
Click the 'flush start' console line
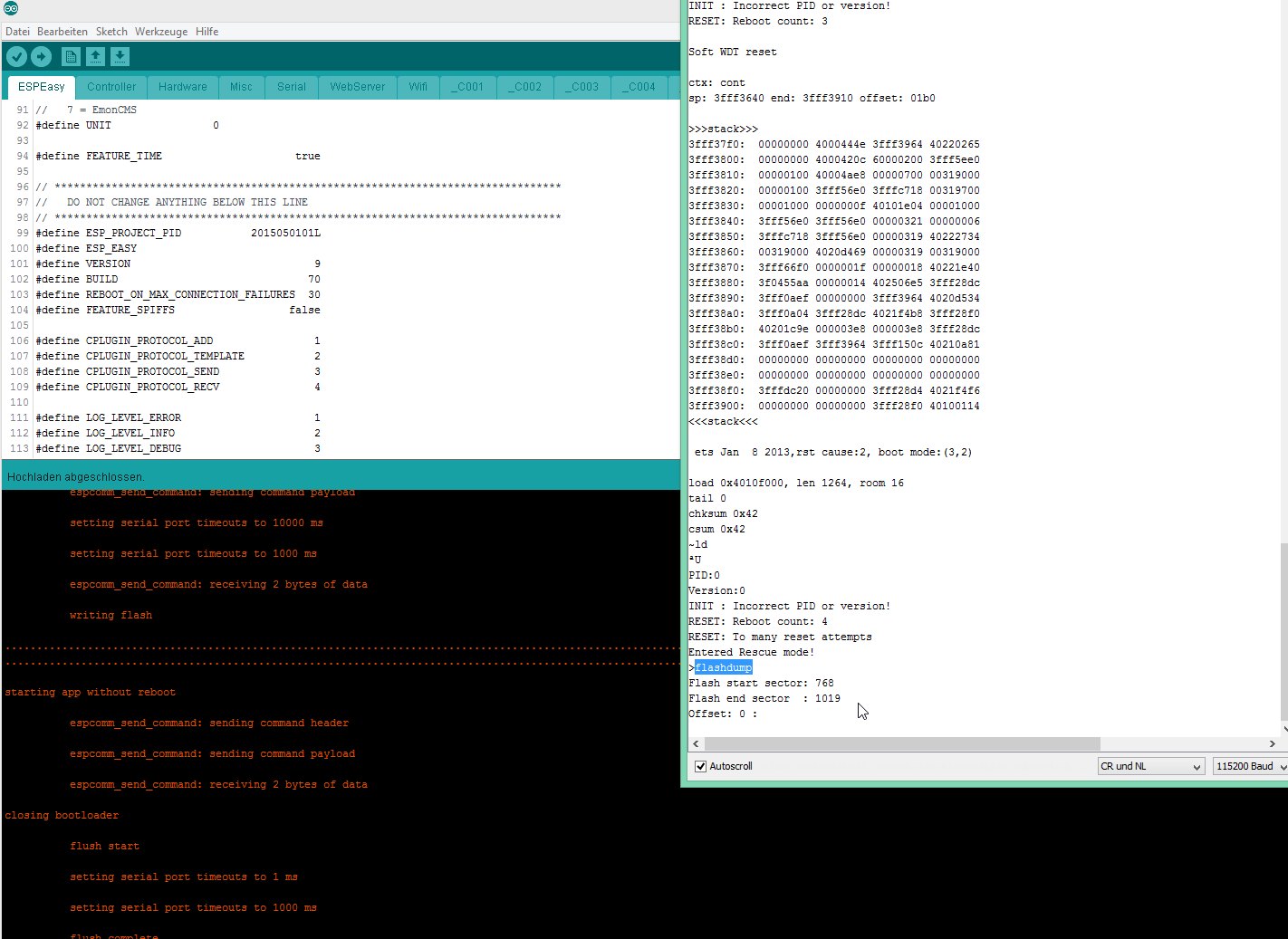tap(104, 846)
